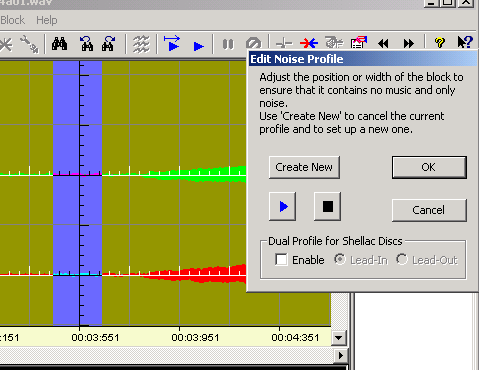
Task: Click the wrench tools toolbar icon
Action: point(29,44)
